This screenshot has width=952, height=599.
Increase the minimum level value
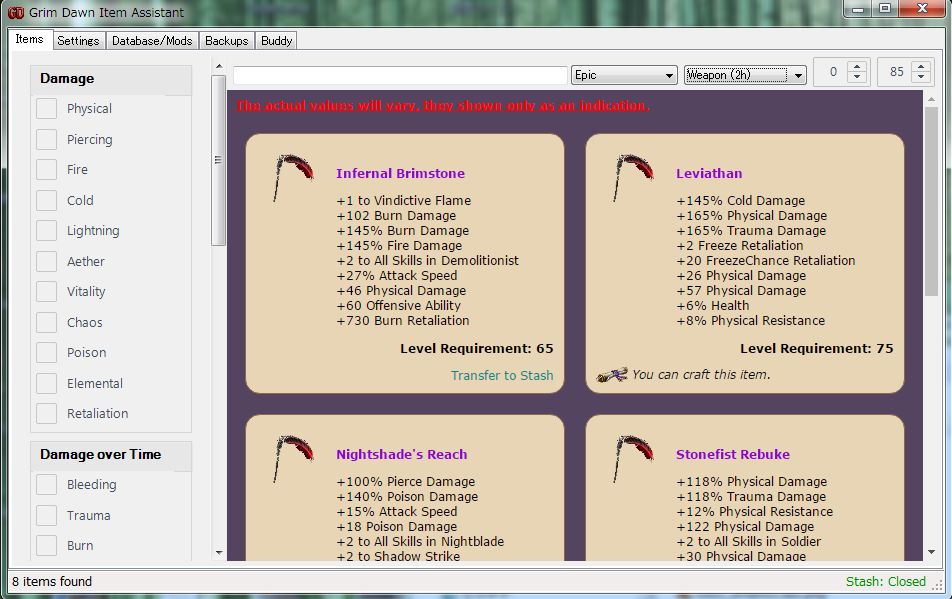click(x=857, y=67)
